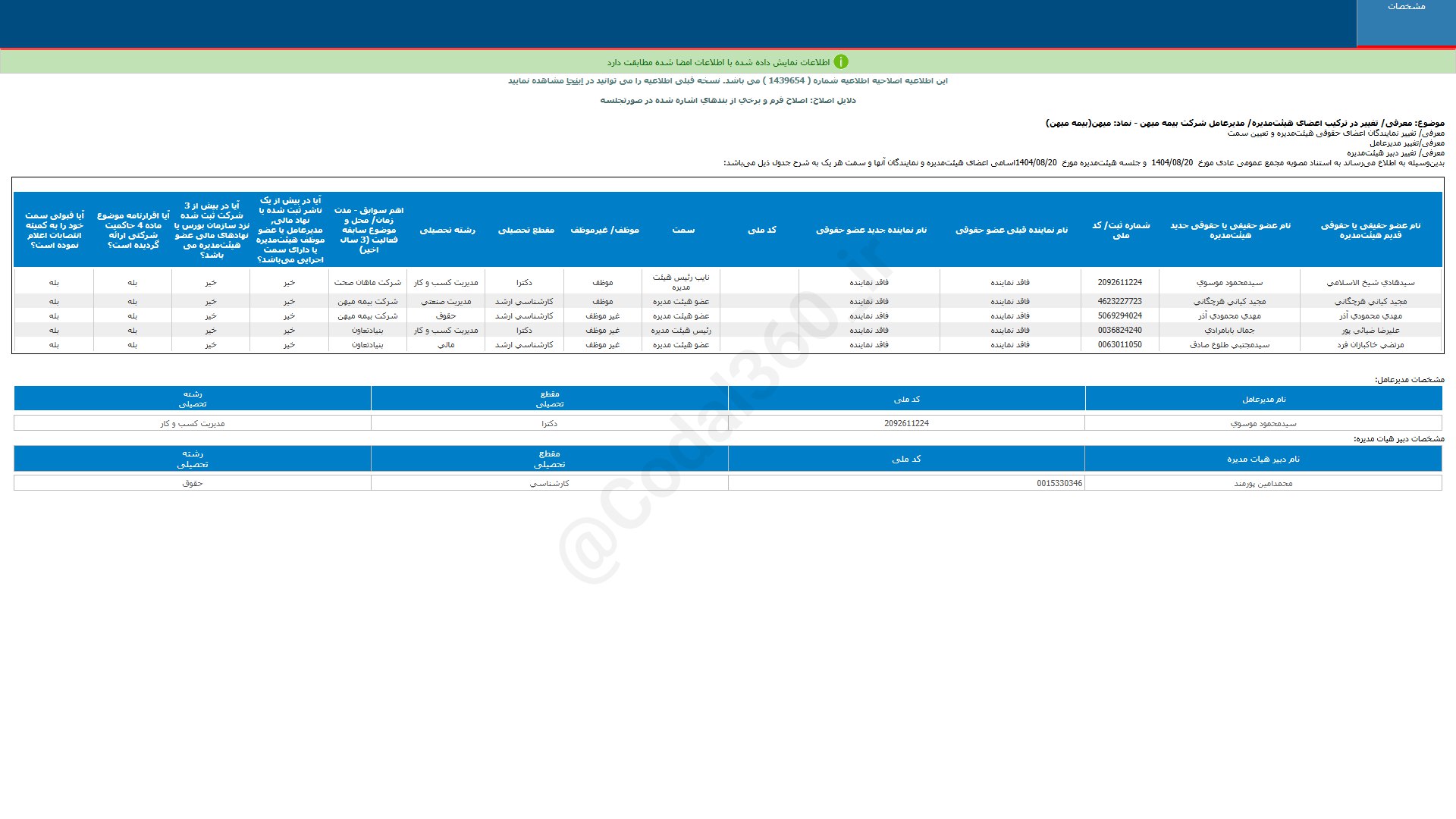Click secretary national code 0015330346

coord(1059,483)
